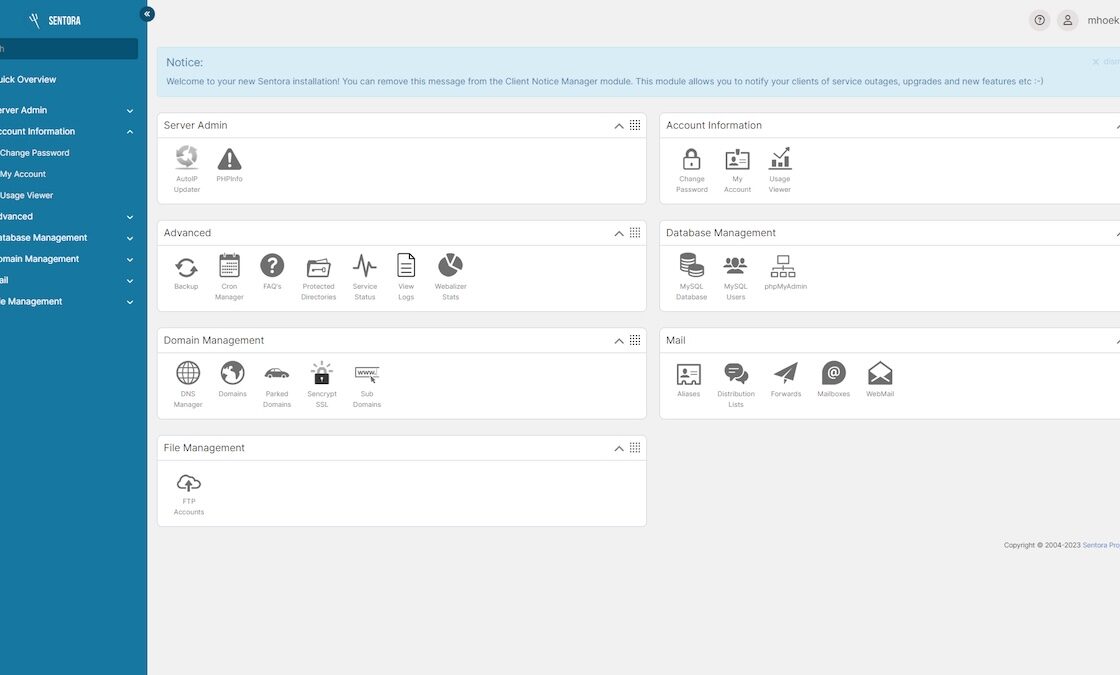
Task: Open the user account profile button
Action: pyautogui.click(x=1068, y=20)
